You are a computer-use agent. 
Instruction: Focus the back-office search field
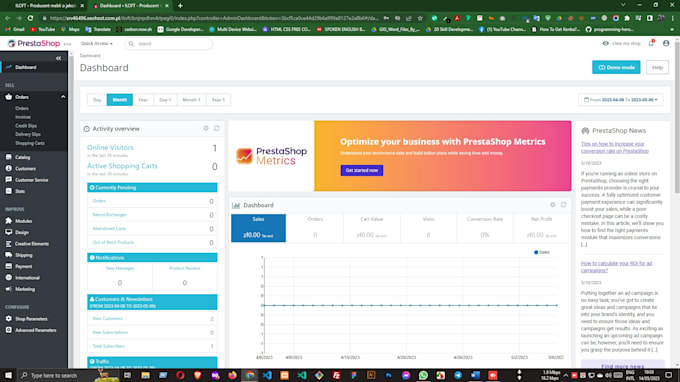tap(169, 43)
